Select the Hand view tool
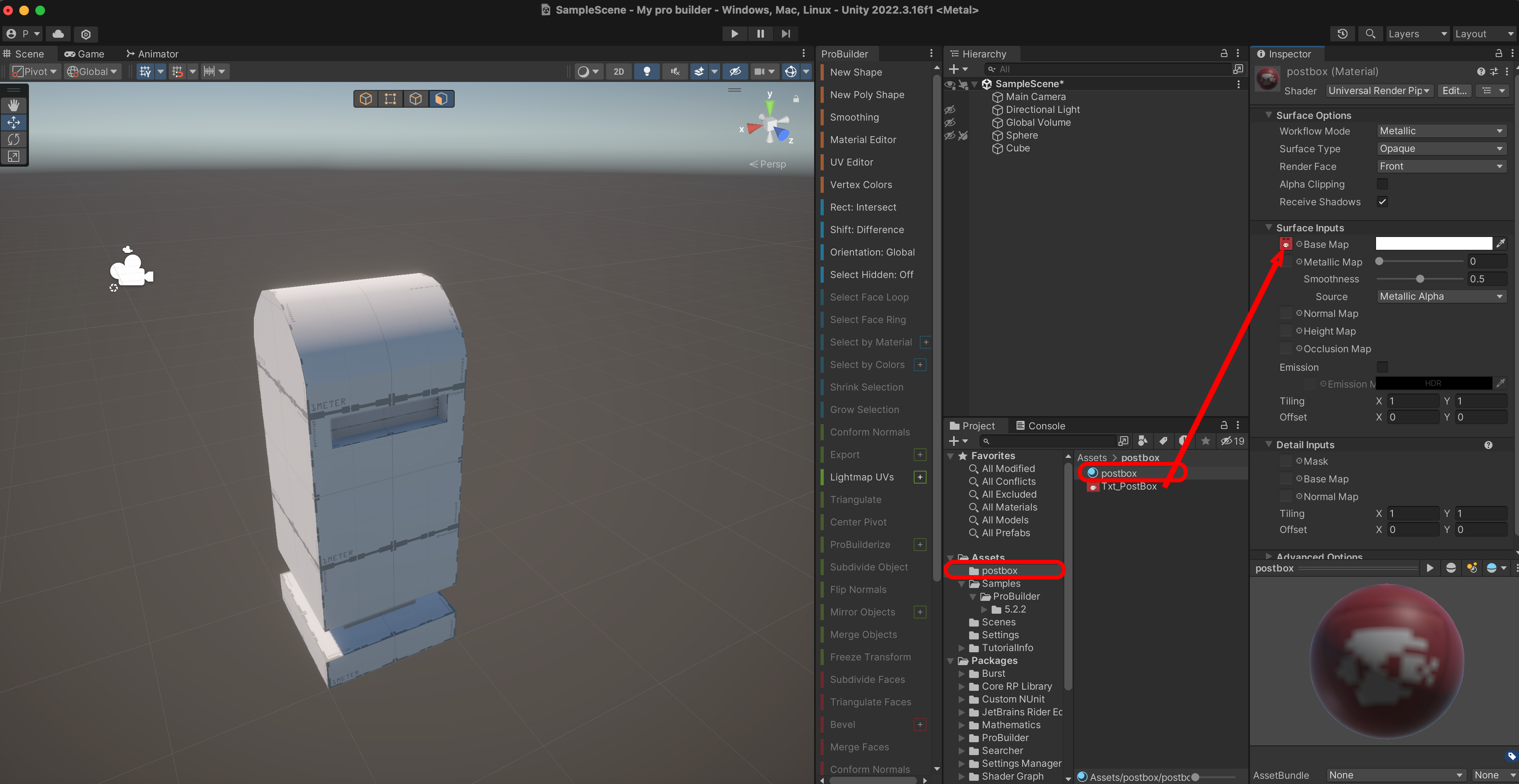Image resolution: width=1519 pixels, height=784 pixels. pos(14,105)
